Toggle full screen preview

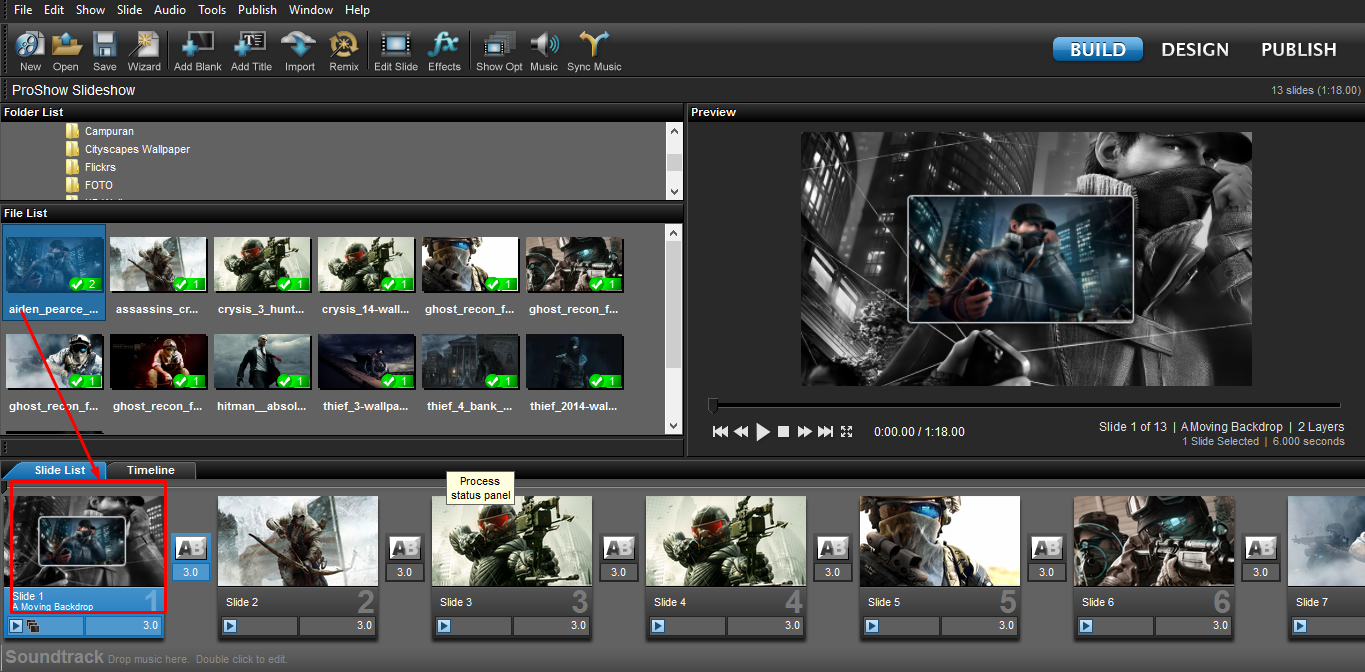[x=847, y=432]
